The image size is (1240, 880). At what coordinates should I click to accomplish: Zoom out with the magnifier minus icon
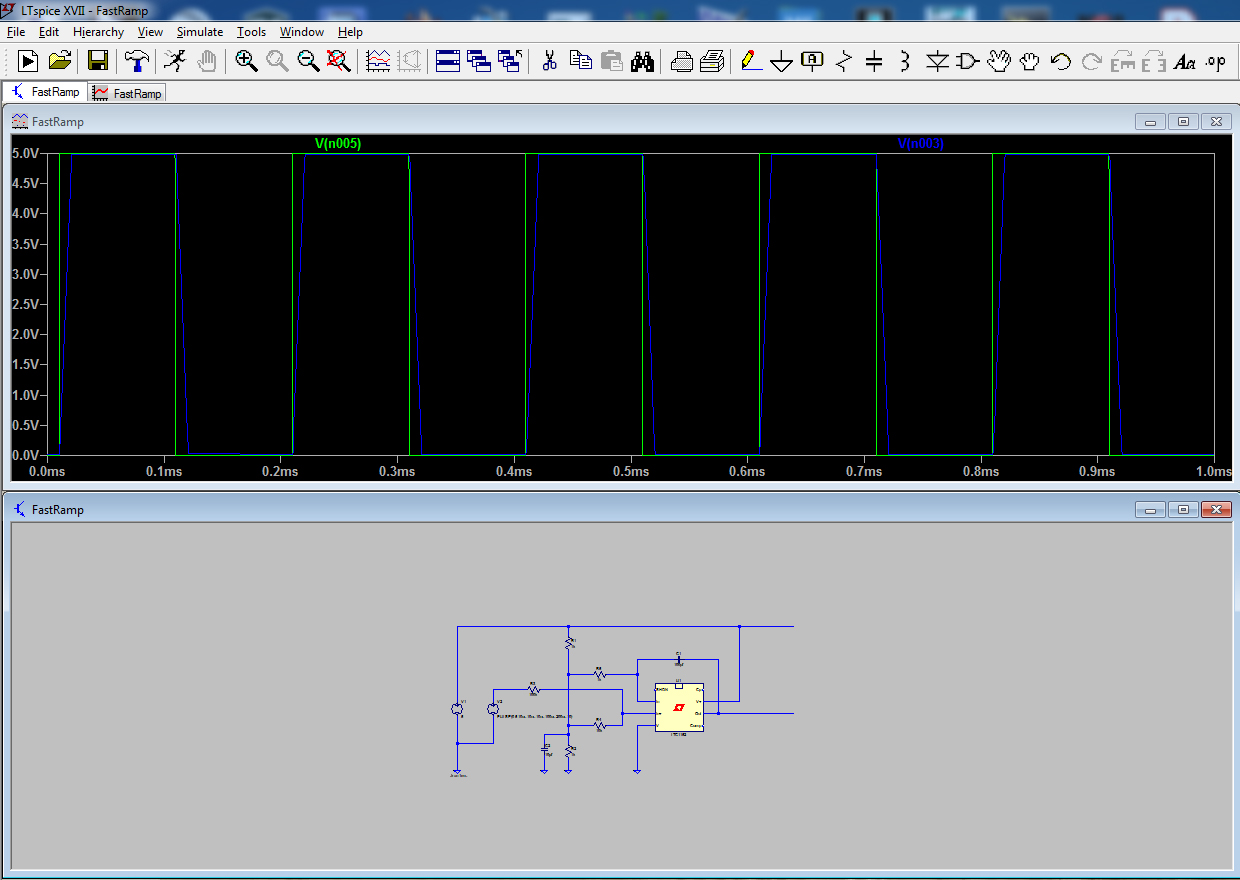308,61
